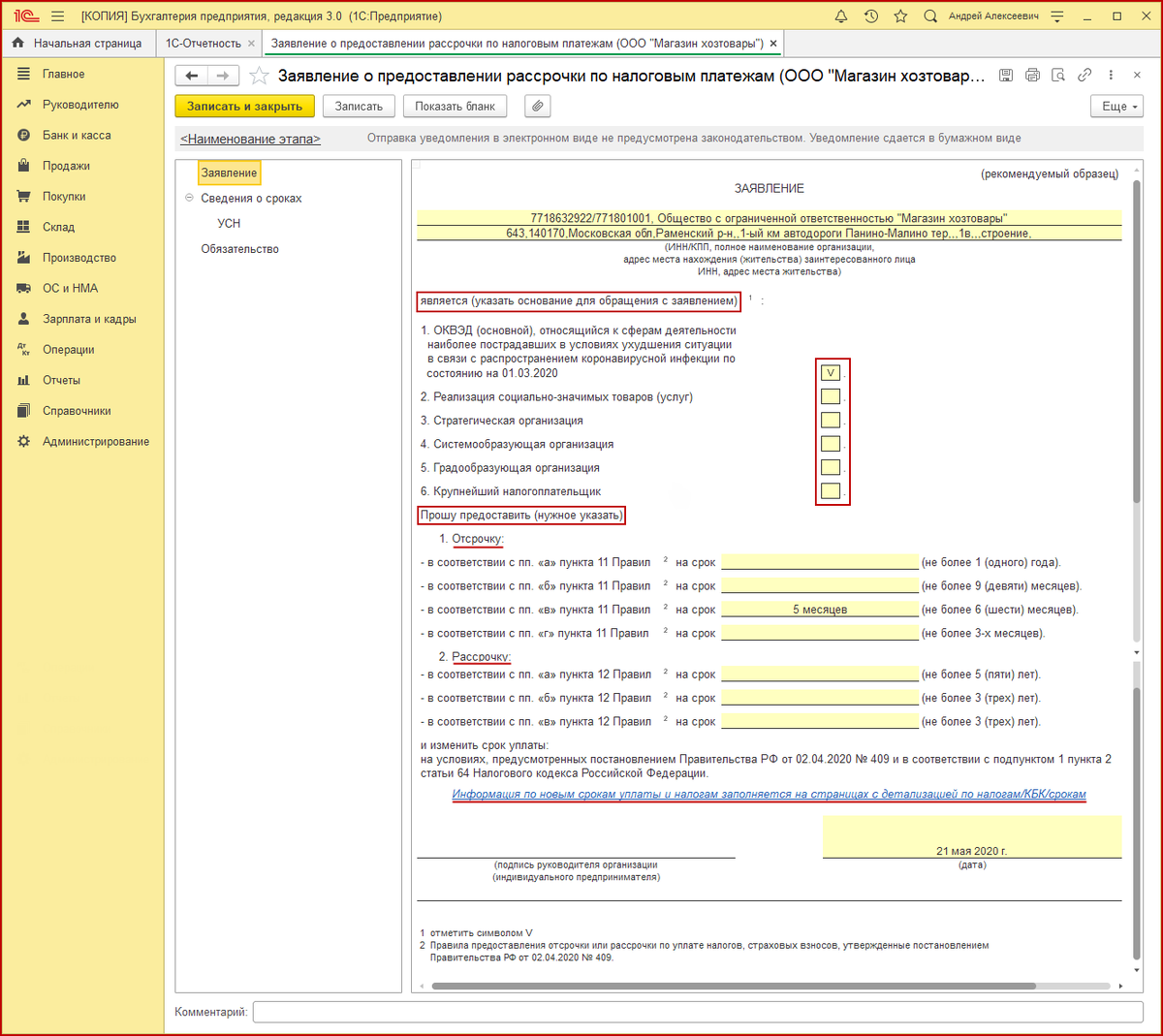The height and width of the screenshot is (1036, 1163).
Task: Open favorites star in title bar
Action: 900,16
